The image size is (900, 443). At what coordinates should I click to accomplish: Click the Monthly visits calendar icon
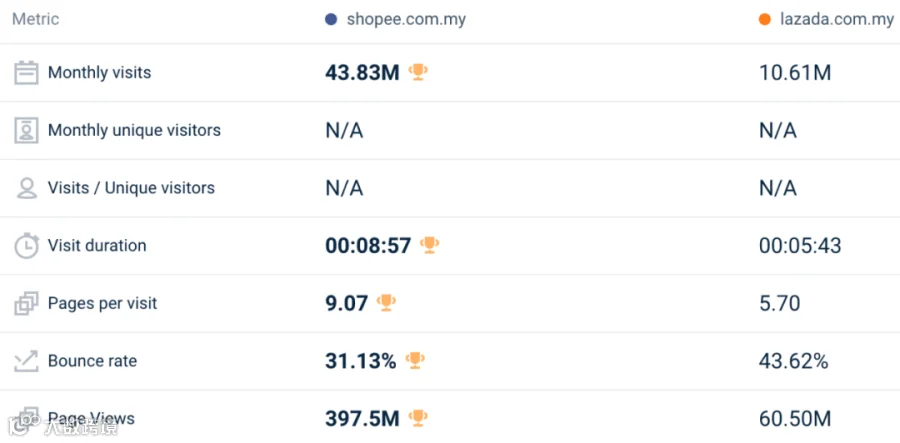26,73
